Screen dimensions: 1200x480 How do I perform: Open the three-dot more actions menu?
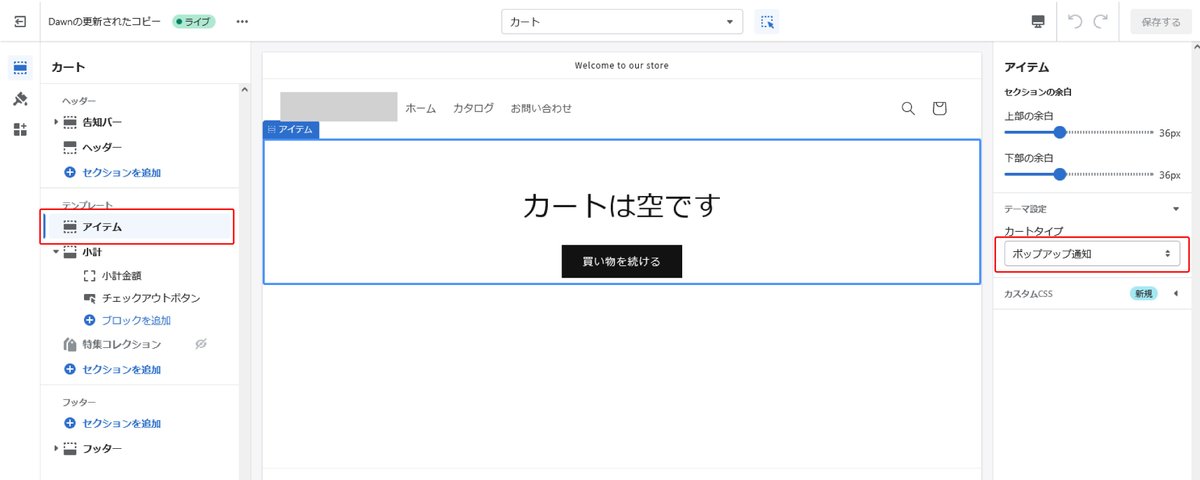pyautogui.click(x=242, y=21)
